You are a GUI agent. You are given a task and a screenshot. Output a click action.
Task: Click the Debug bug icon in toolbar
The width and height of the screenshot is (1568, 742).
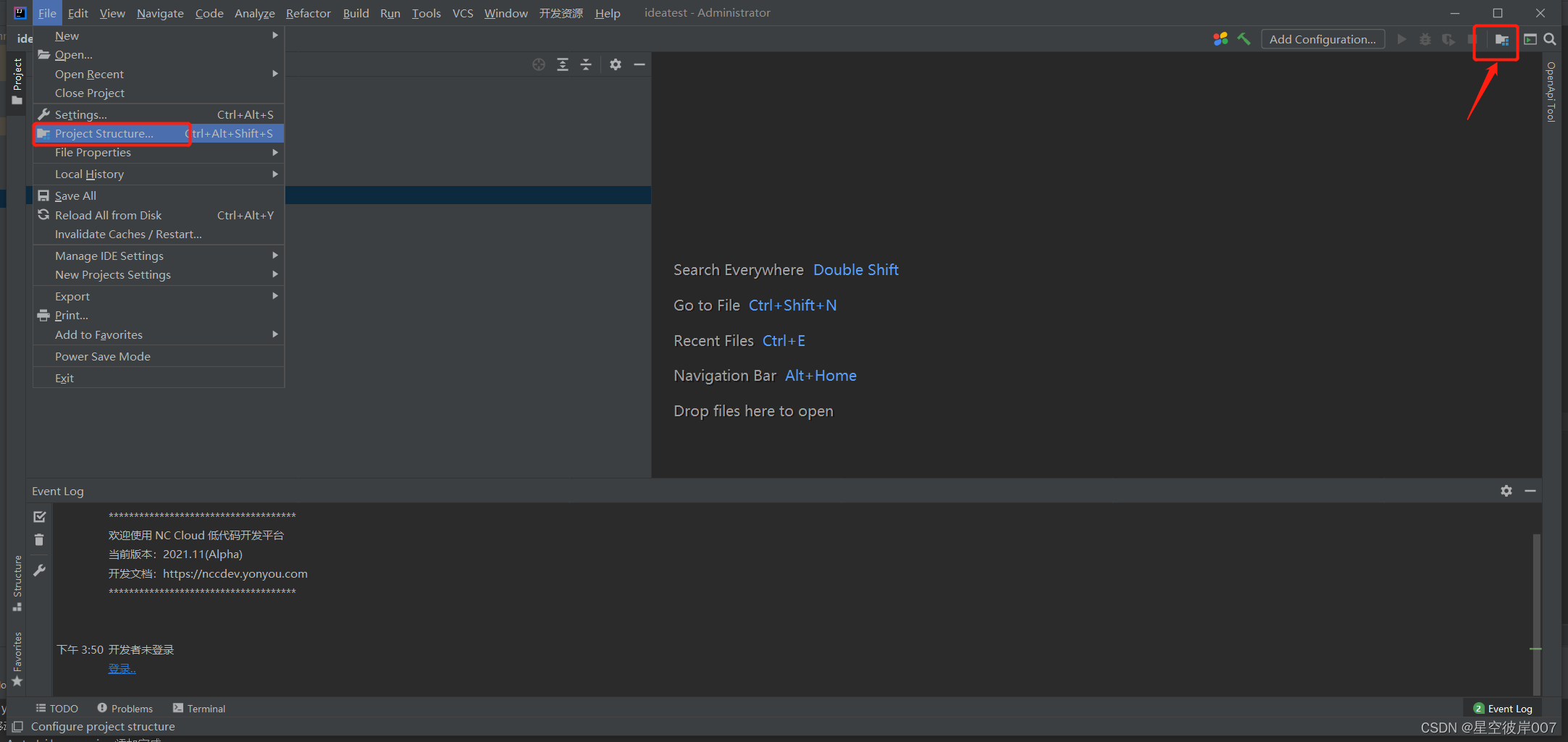click(x=1425, y=39)
